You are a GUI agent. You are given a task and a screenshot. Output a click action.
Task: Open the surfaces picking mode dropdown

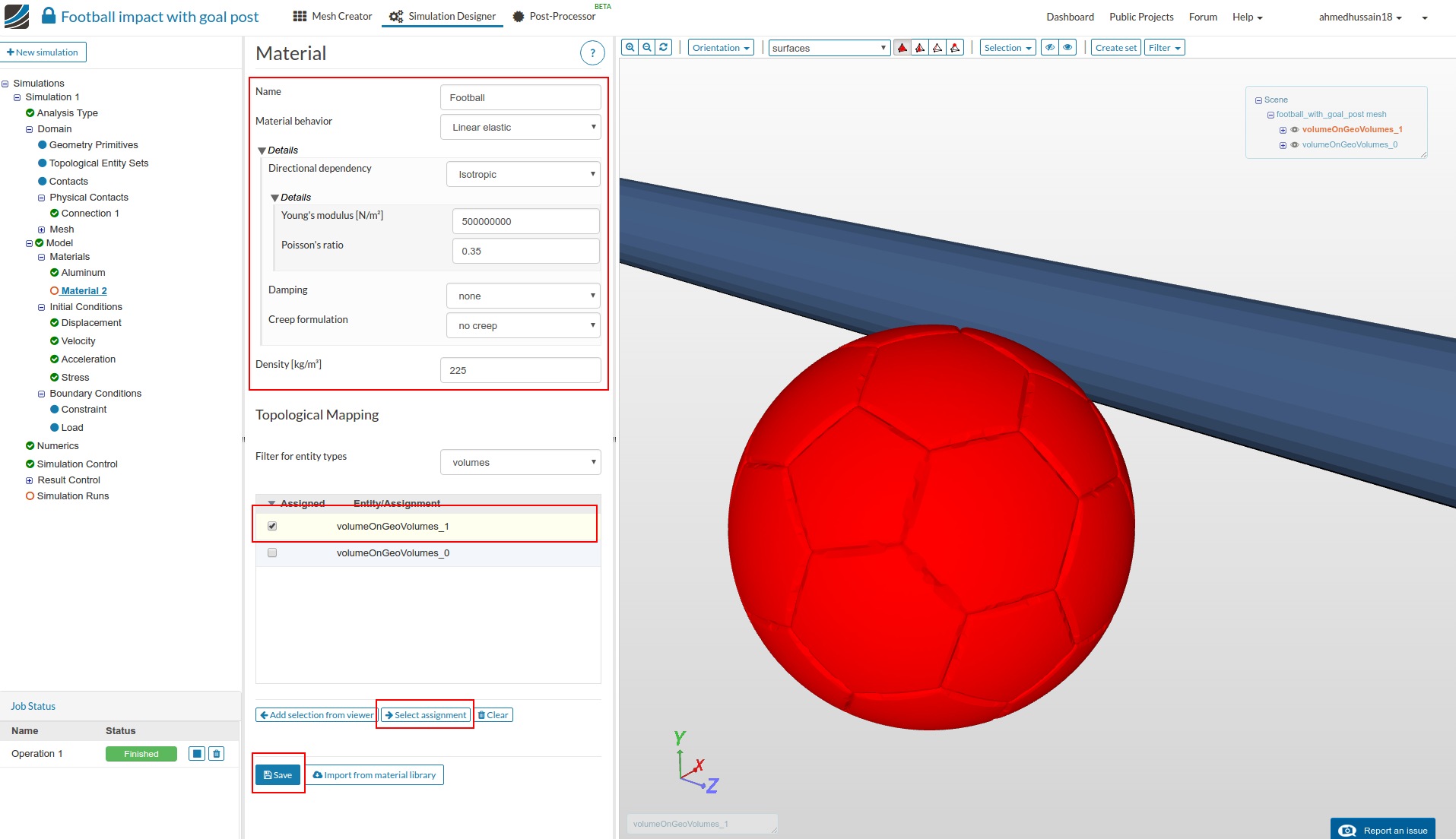click(830, 48)
